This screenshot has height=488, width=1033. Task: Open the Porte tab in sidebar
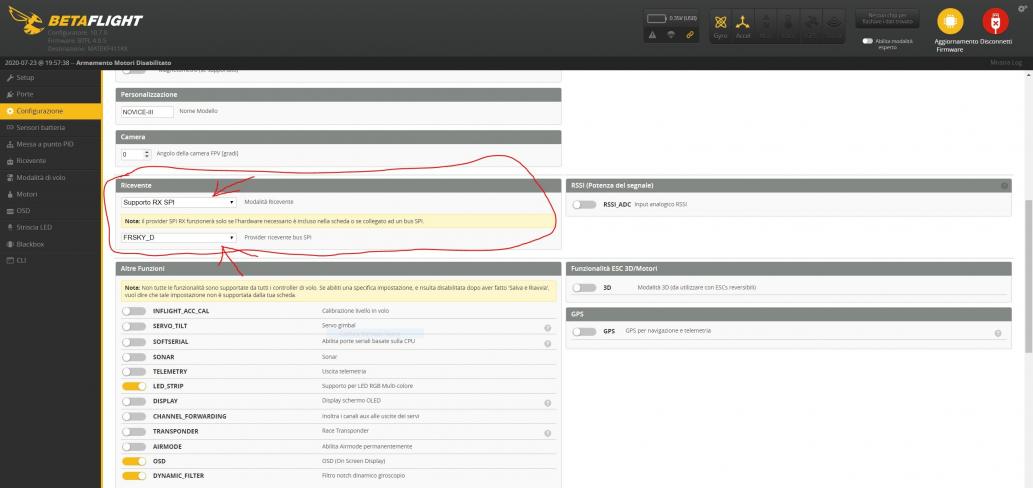pyautogui.click(x=51, y=94)
